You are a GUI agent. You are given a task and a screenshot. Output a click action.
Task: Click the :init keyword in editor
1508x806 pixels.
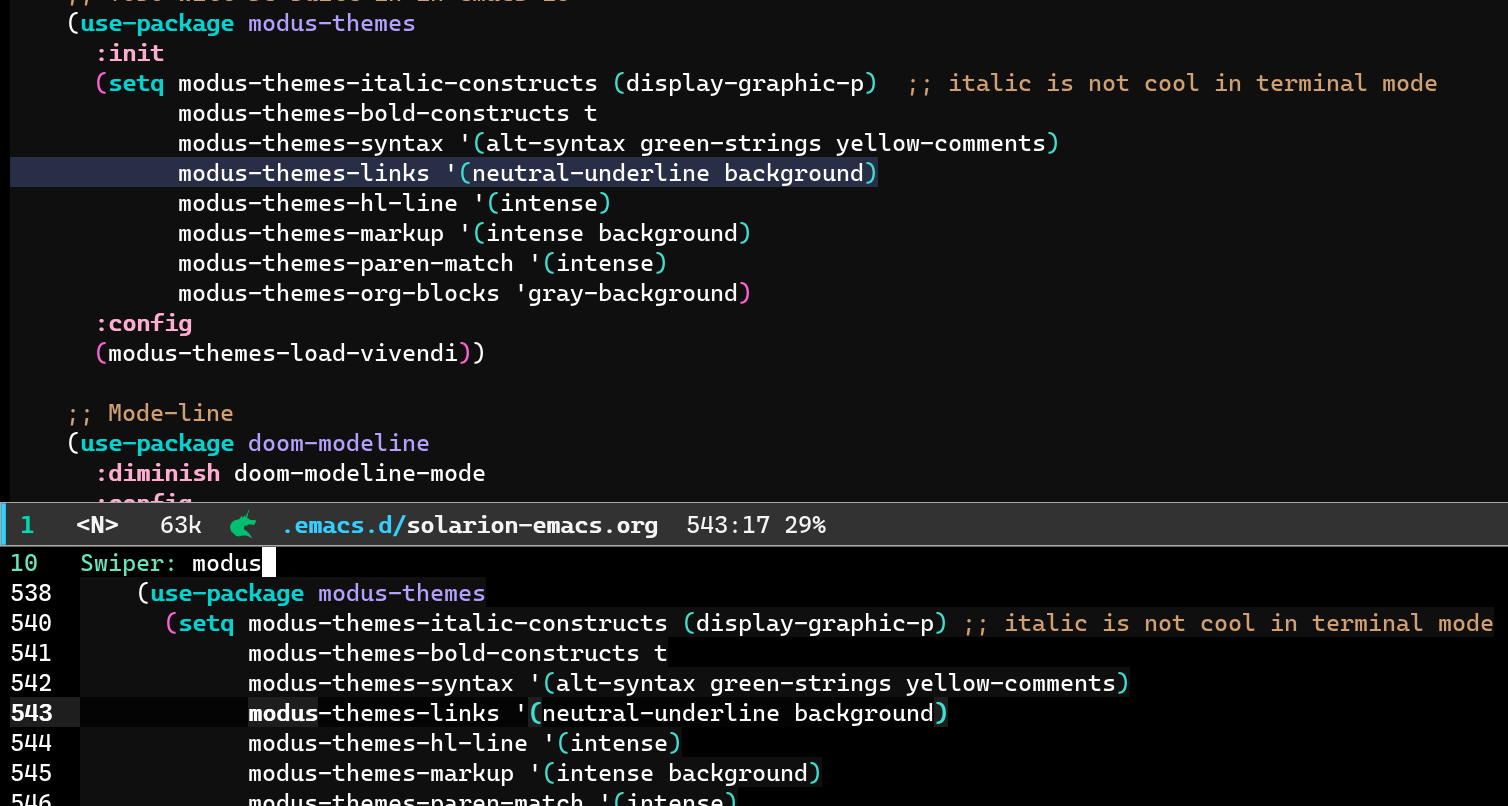point(130,53)
